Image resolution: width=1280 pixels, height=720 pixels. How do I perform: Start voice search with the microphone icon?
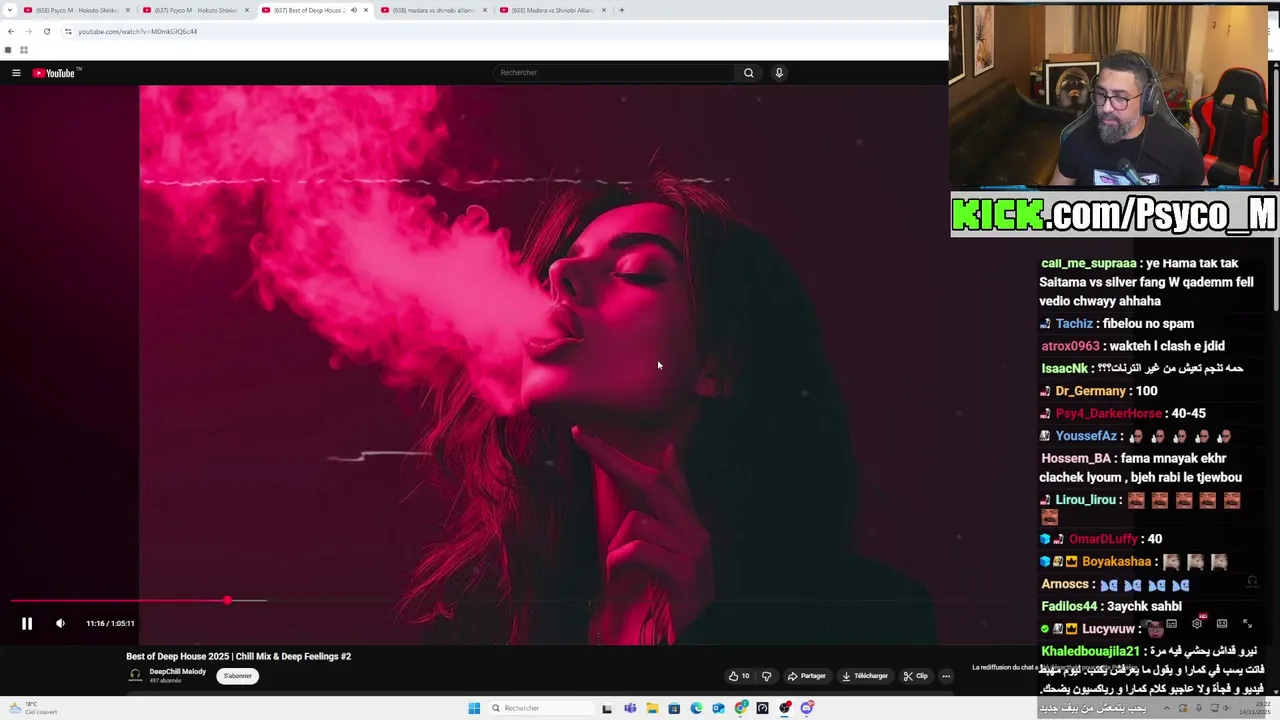point(779,73)
